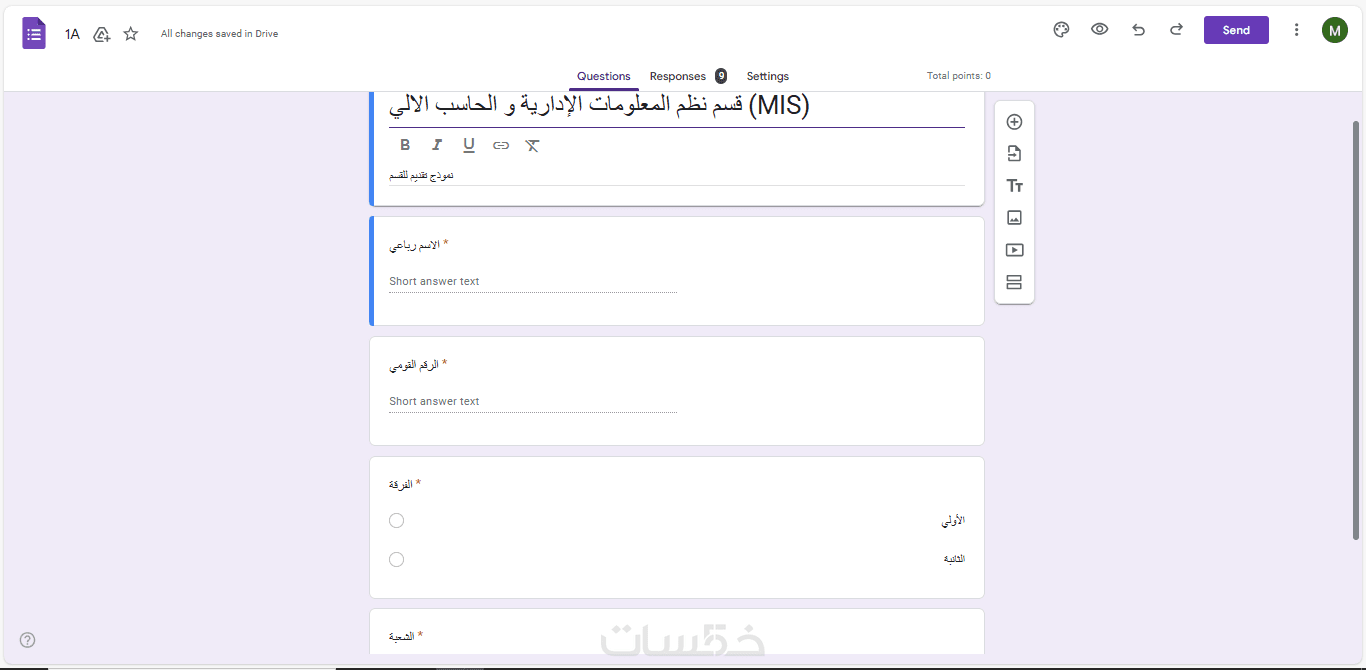Add a new section
Image resolution: width=1366 pixels, height=670 pixels.
[x=1014, y=282]
